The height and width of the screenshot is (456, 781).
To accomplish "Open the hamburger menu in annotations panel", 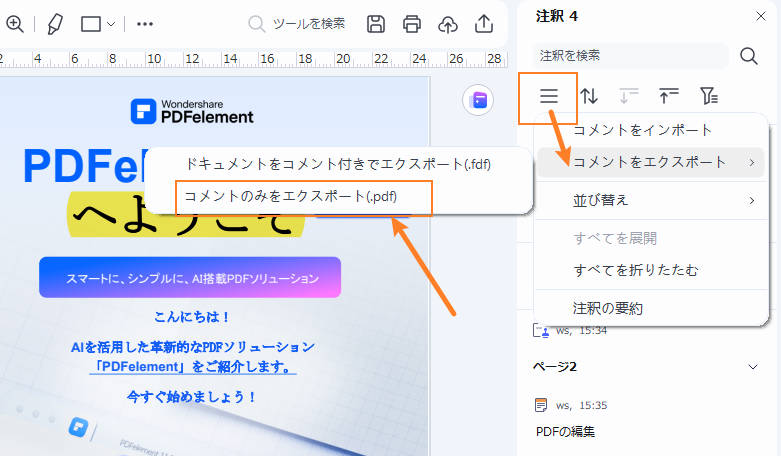I will click(549, 96).
